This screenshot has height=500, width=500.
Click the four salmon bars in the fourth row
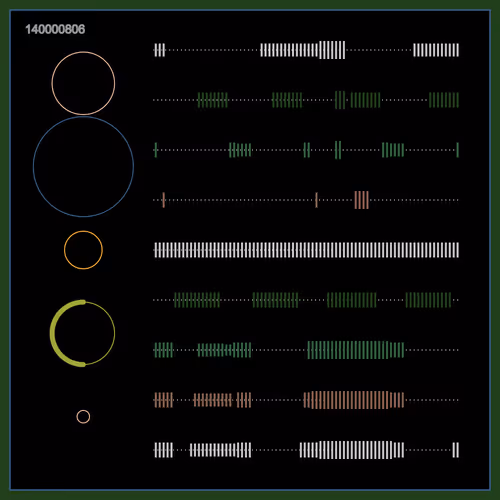361,200
